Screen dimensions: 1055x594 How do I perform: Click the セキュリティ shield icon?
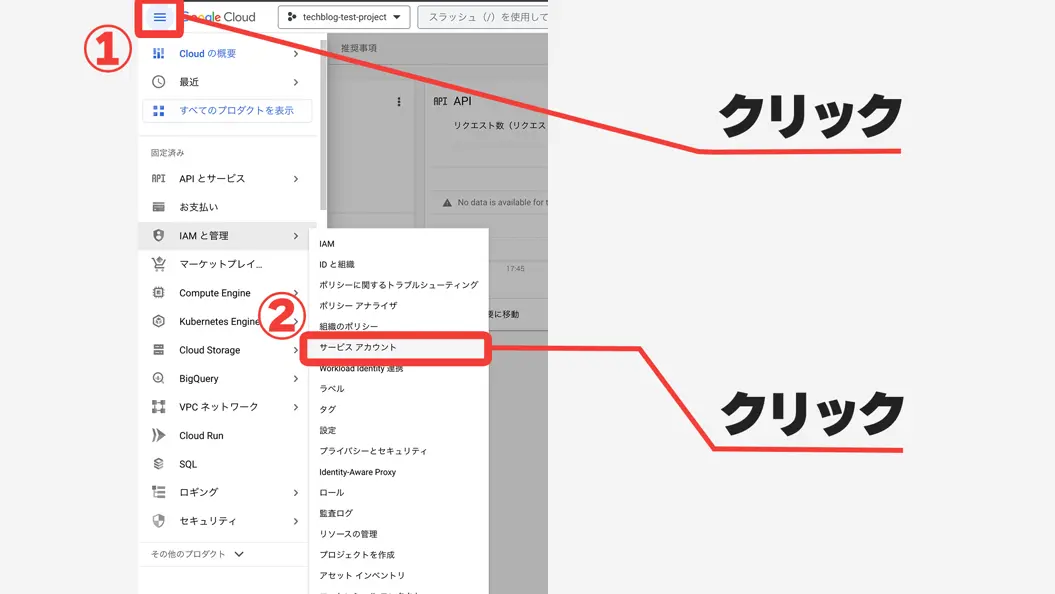coord(158,521)
